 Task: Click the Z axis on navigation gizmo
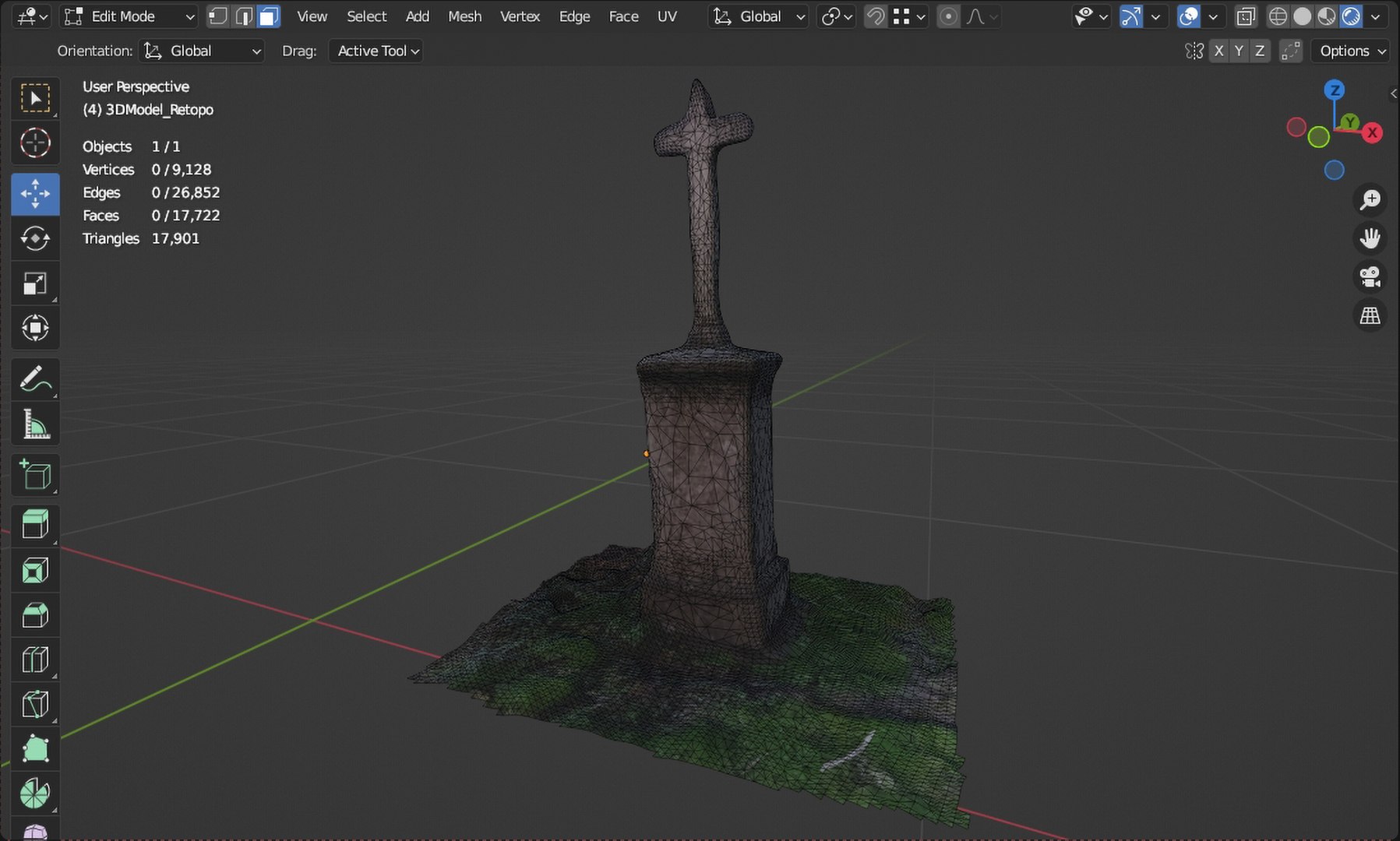[1335, 90]
